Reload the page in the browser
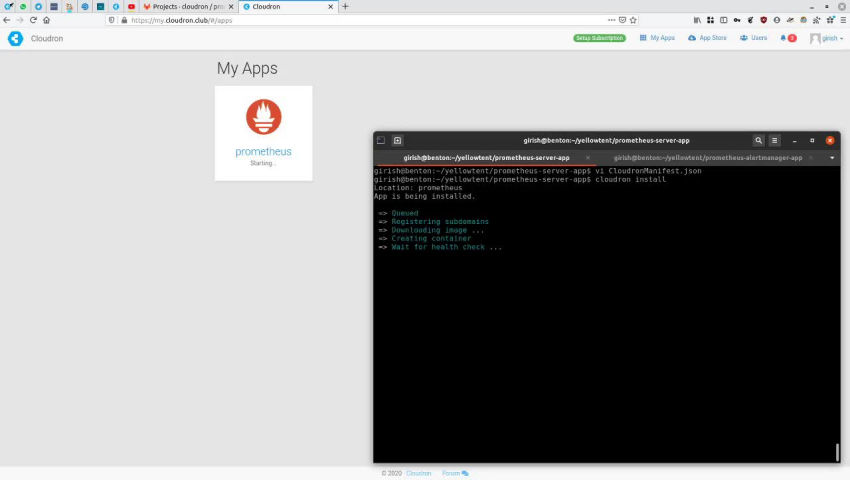The height and width of the screenshot is (480, 850). pyautogui.click(x=33, y=20)
